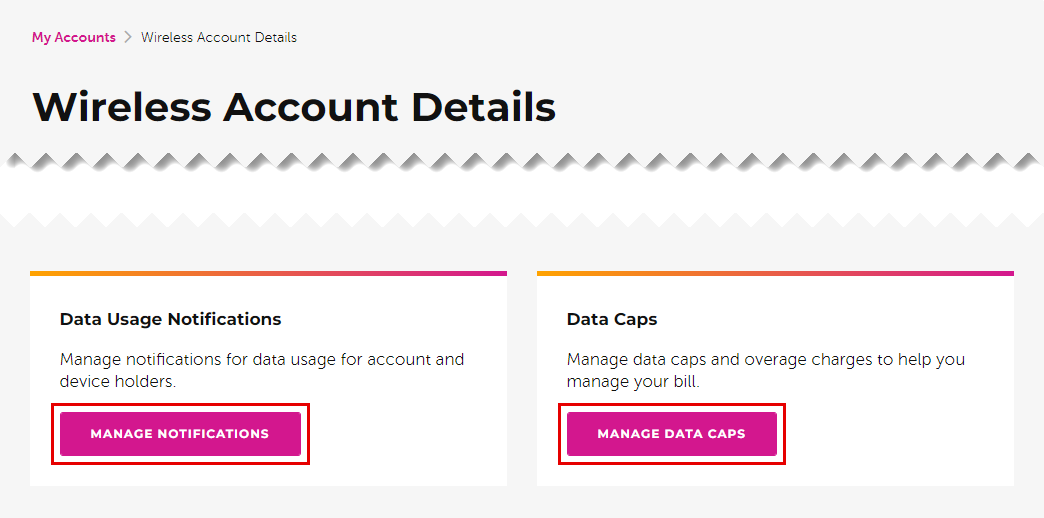Image resolution: width=1044 pixels, height=518 pixels.
Task: Click the black zigzag divider under the heading
Action: click(x=520, y=161)
